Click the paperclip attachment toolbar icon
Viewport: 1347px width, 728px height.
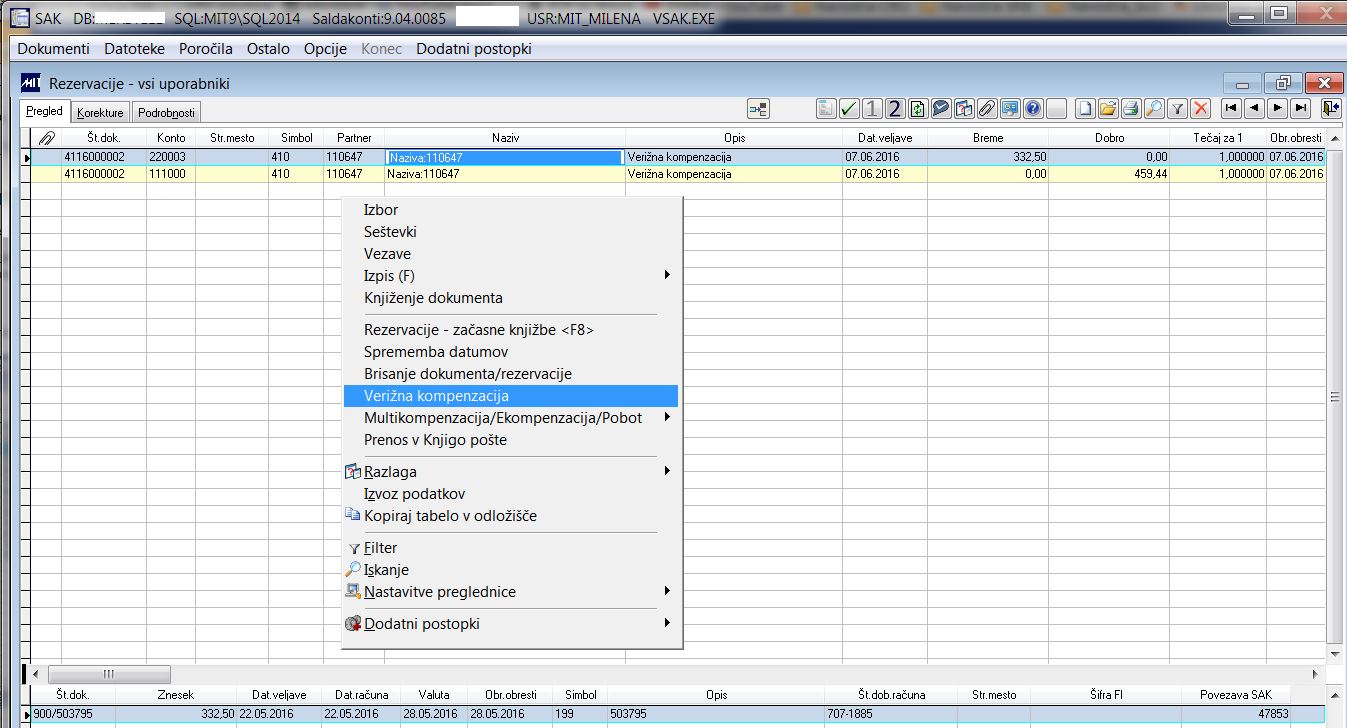(x=986, y=108)
